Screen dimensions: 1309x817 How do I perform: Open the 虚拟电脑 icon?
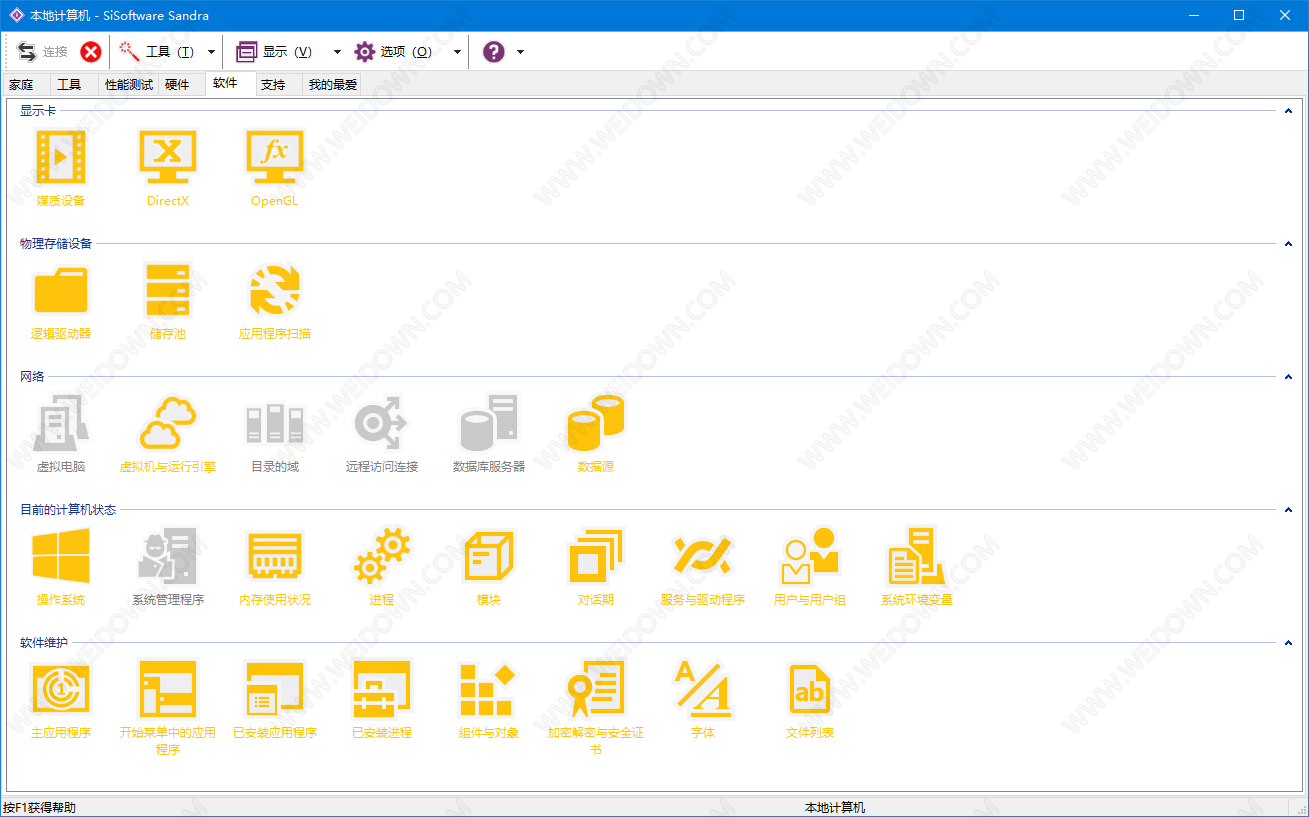tap(61, 423)
